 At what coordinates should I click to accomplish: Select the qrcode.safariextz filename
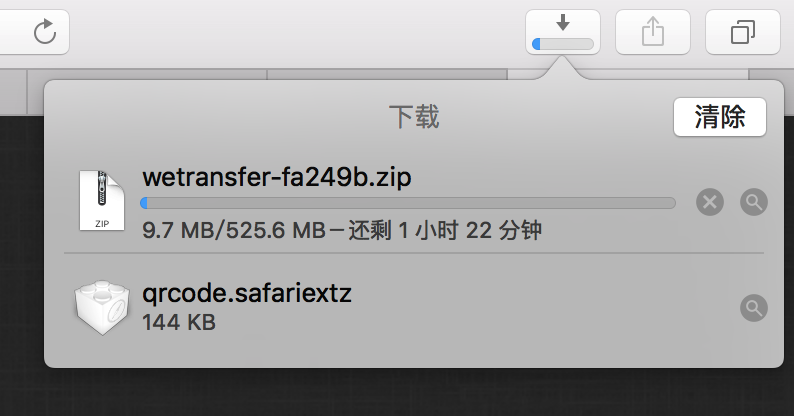tap(247, 293)
